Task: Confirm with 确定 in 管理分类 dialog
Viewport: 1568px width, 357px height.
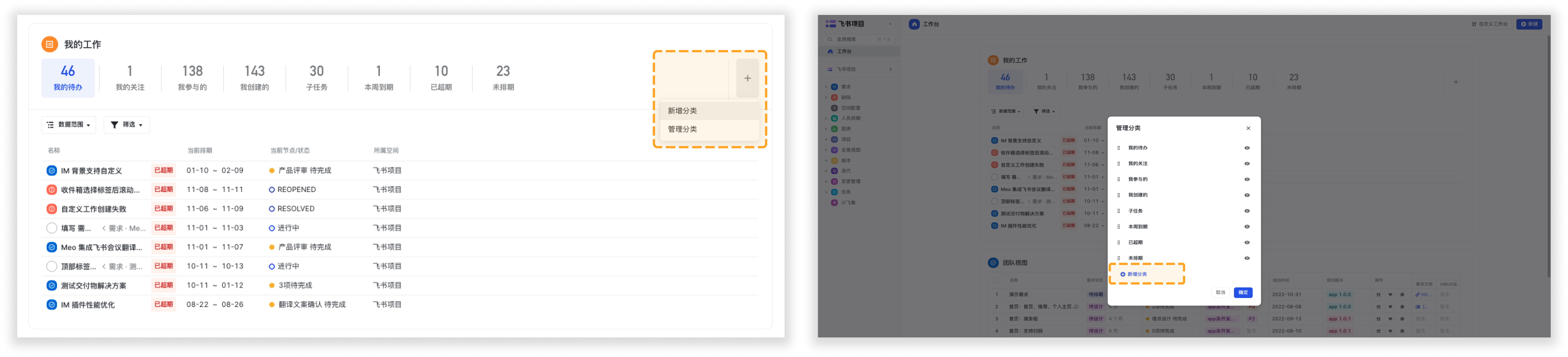Action: click(1243, 293)
